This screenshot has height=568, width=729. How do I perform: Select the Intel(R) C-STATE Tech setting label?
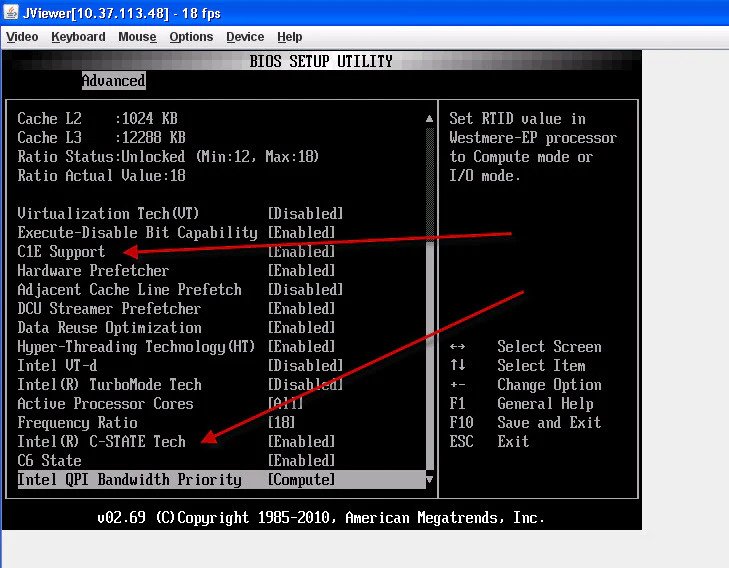click(x=101, y=442)
